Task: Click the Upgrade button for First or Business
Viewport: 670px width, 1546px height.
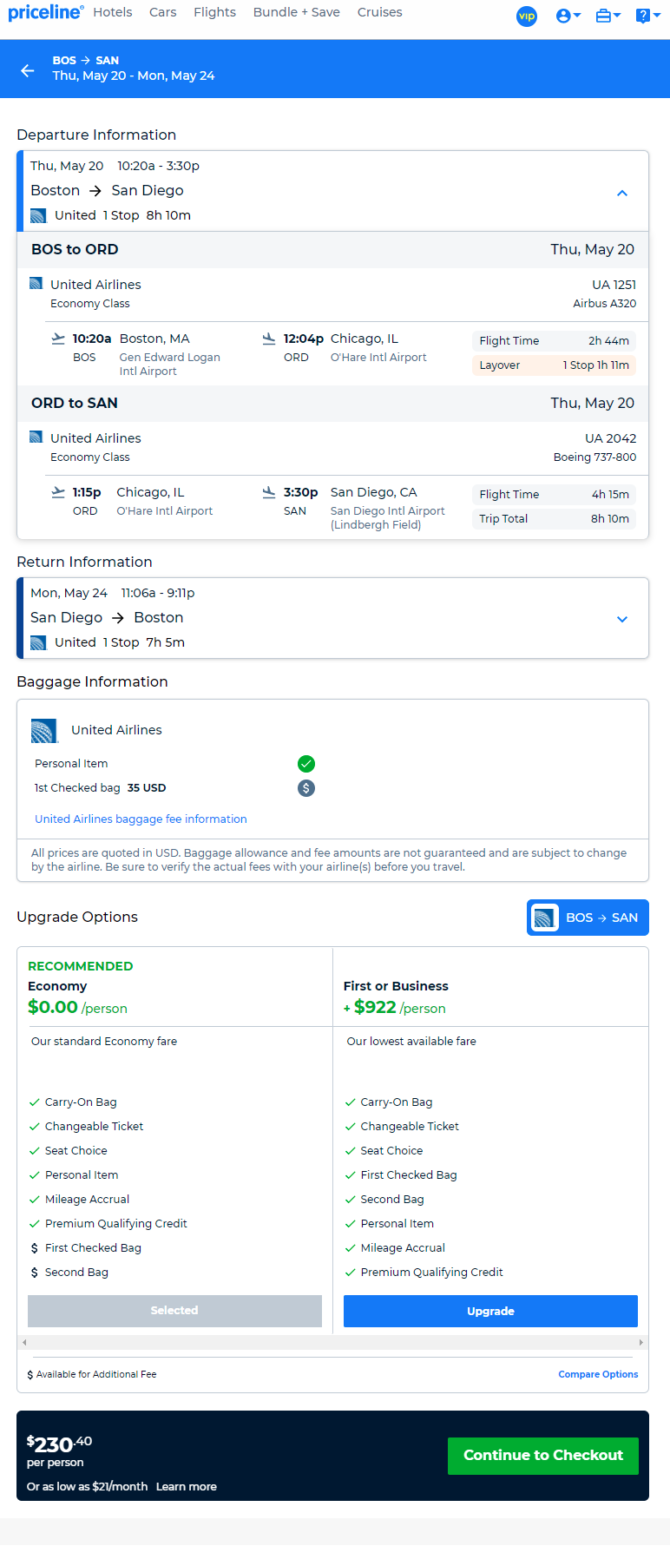Action: point(490,1311)
